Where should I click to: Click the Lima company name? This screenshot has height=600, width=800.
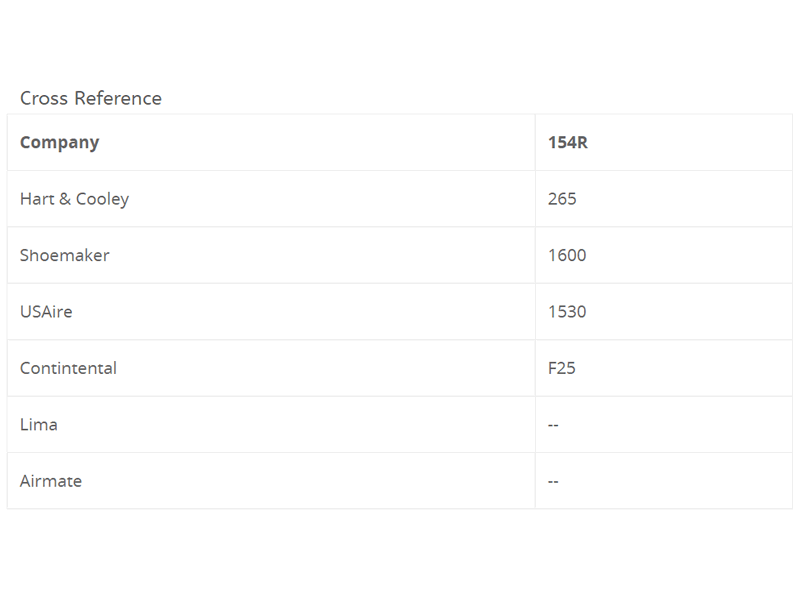[39, 424]
